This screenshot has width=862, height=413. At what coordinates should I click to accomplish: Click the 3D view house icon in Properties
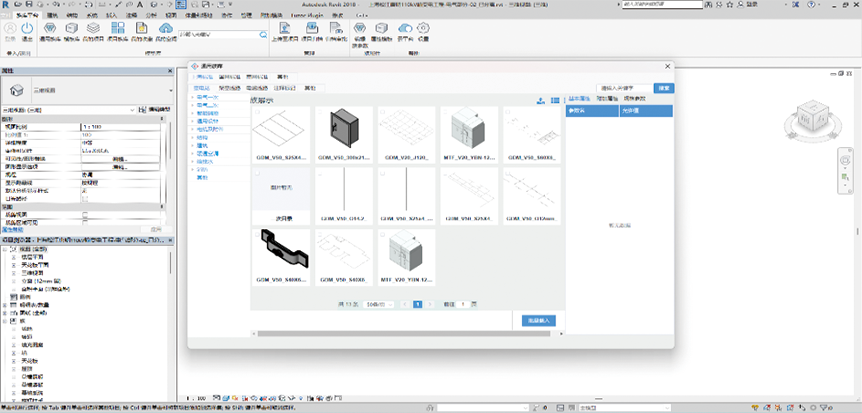pos(18,90)
